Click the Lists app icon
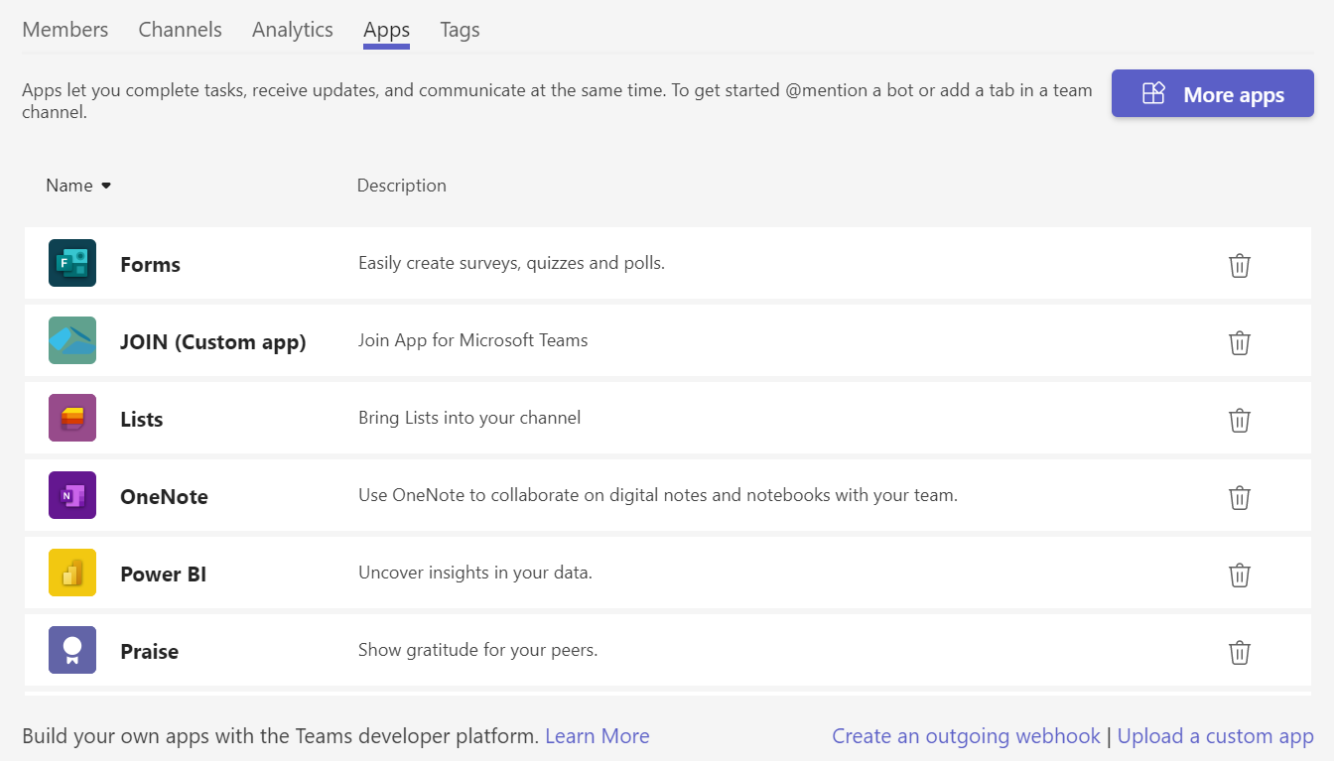Viewport: 1334px width, 761px height. point(72,418)
